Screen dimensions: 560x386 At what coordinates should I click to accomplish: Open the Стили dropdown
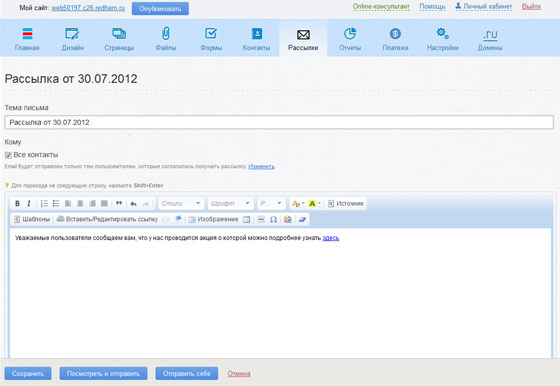(x=181, y=204)
